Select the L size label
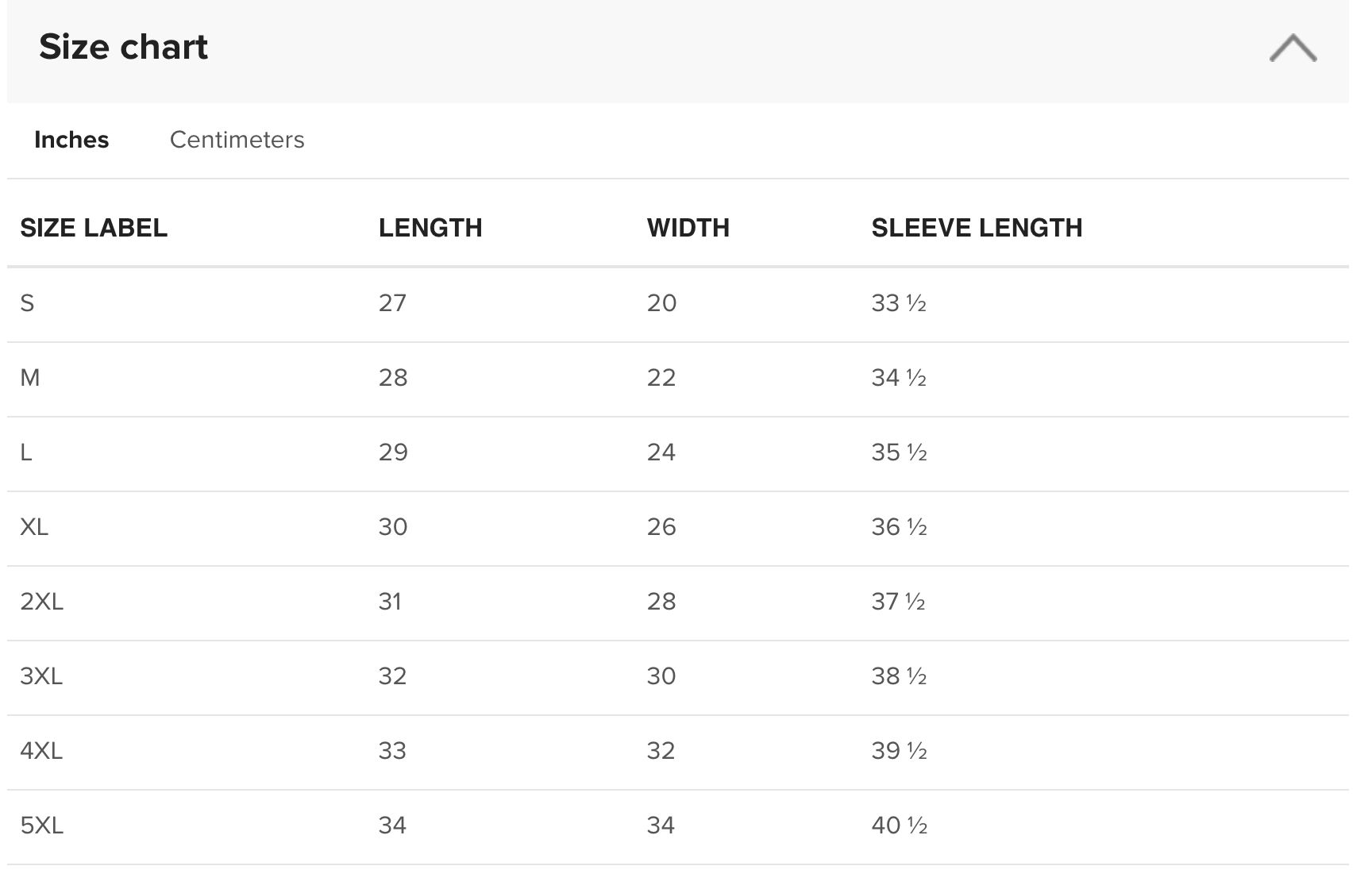The image size is (1372, 889). (26, 452)
